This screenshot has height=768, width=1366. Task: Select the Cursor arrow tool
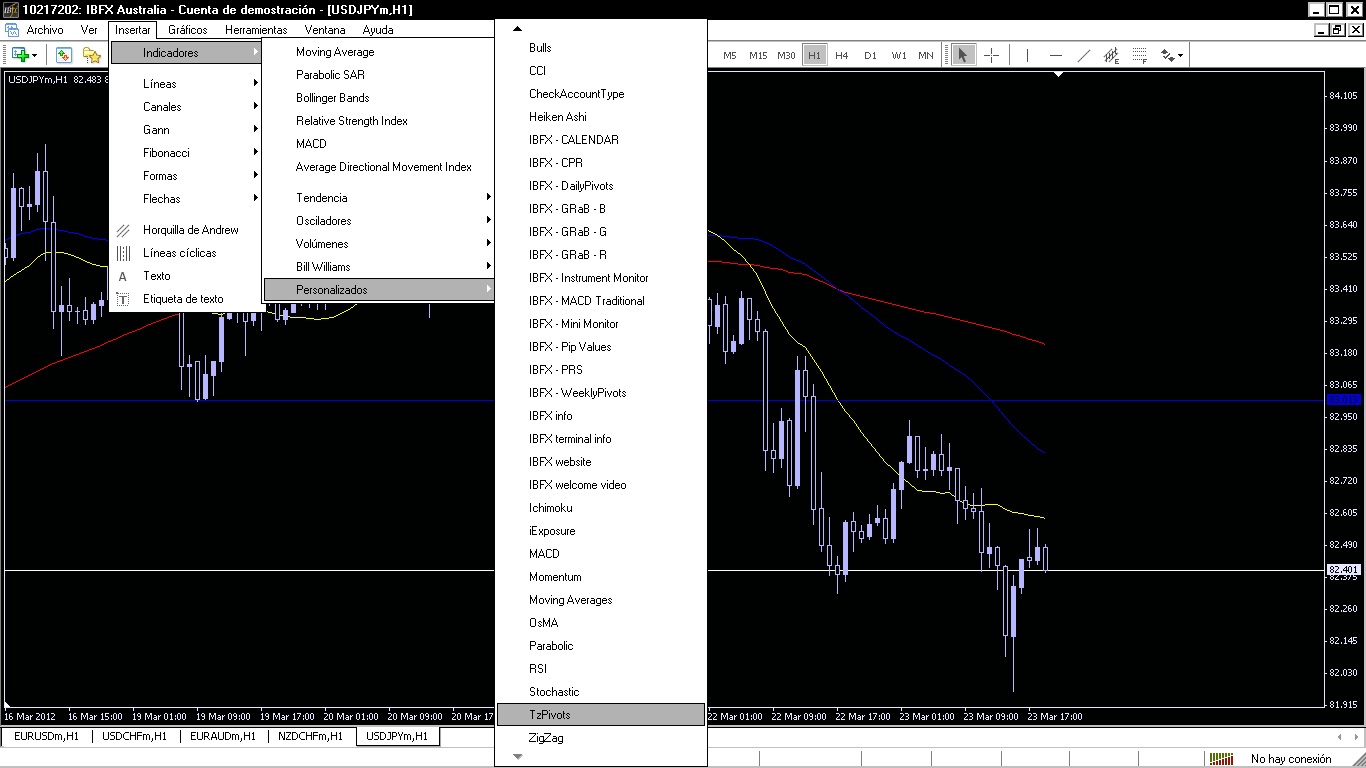pyautogui.click(x=962, y=55)
